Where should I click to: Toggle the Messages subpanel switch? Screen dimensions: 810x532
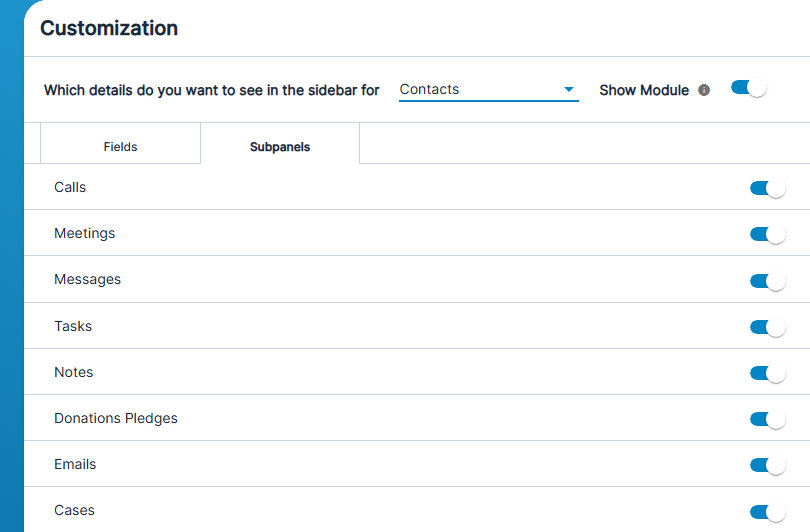tap(768, 281)
